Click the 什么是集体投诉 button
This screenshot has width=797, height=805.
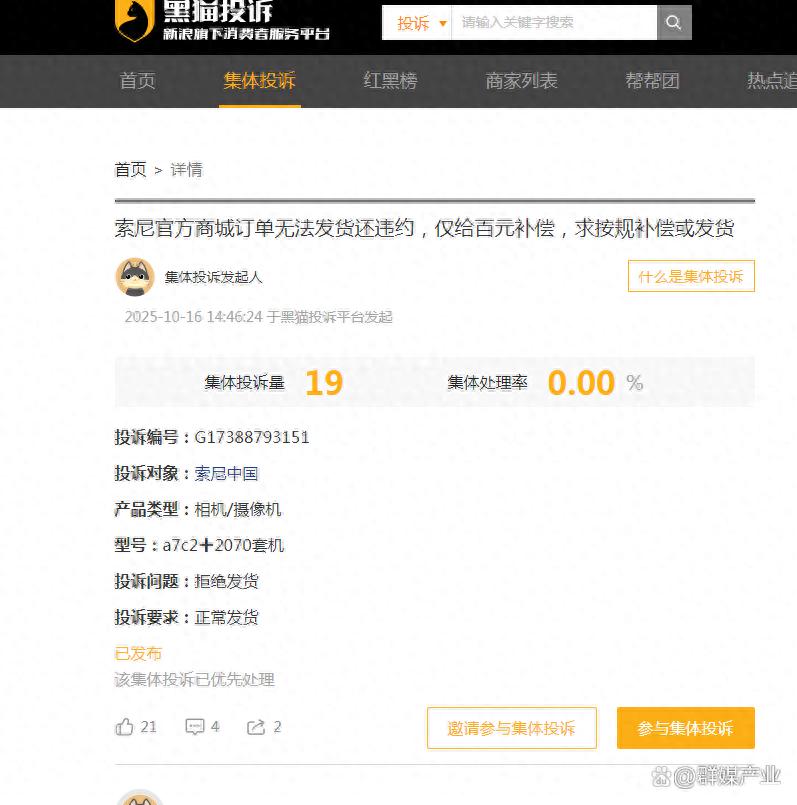pyautogui.click(x=691, y=276)
